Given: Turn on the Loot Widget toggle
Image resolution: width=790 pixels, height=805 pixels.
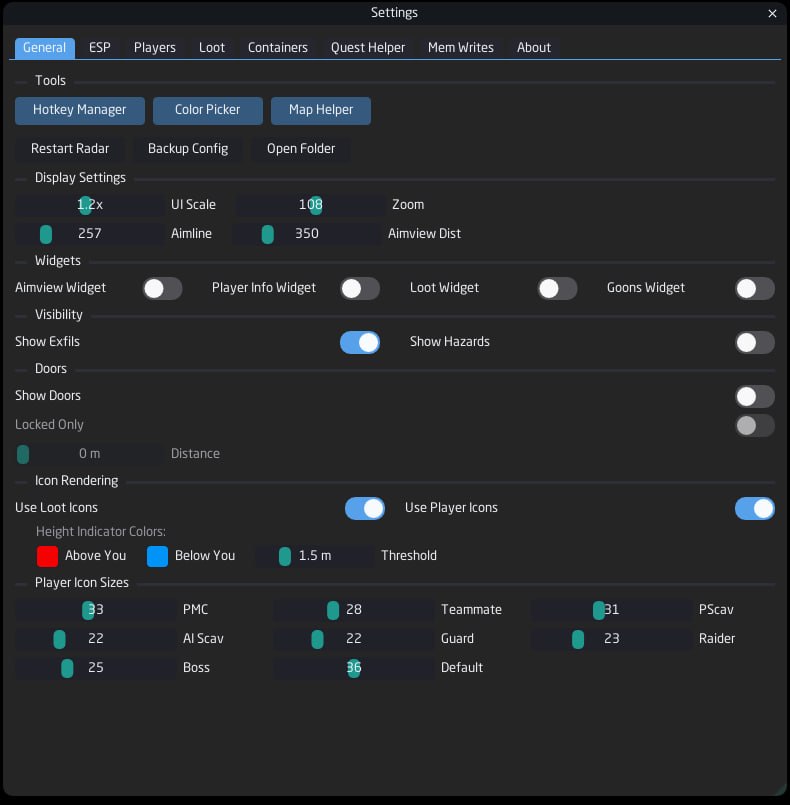Looking at the screenshot, I should pyautogui.click(x=557, y=289).
